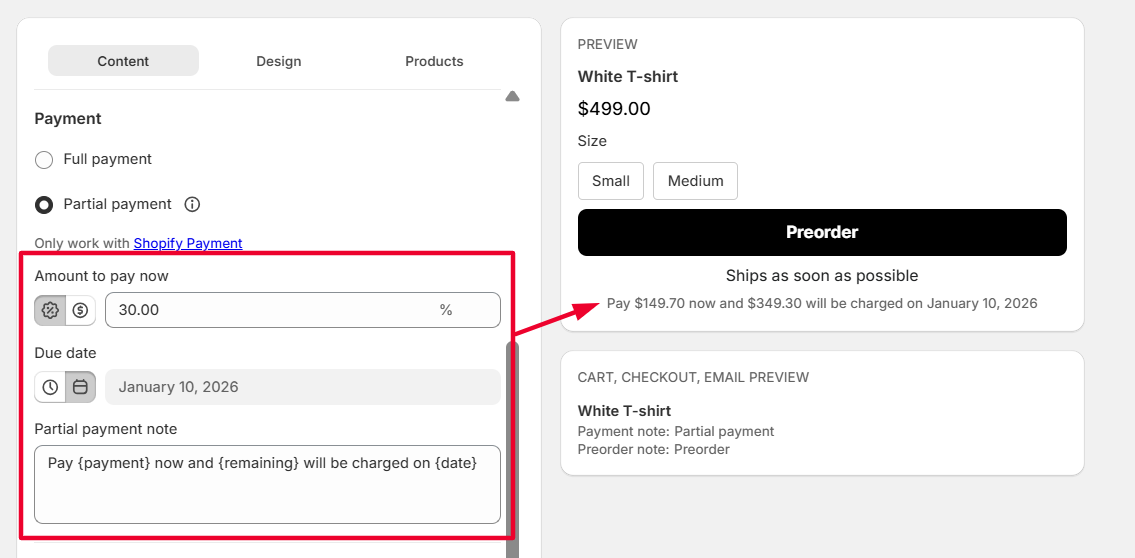Go to the Products tab
1135x558 pixels.
(434, 61)
